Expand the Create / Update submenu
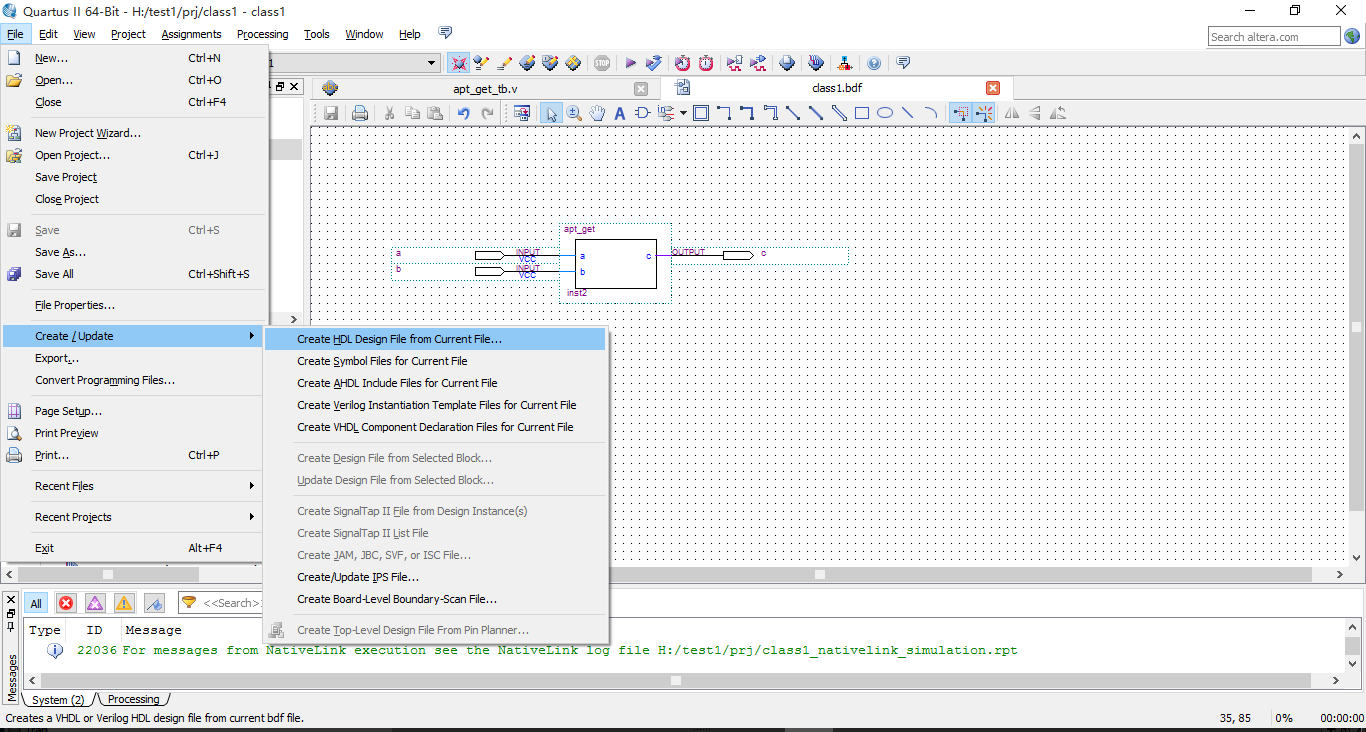Viewport: 1366px width, 732px height. [134, 336]
